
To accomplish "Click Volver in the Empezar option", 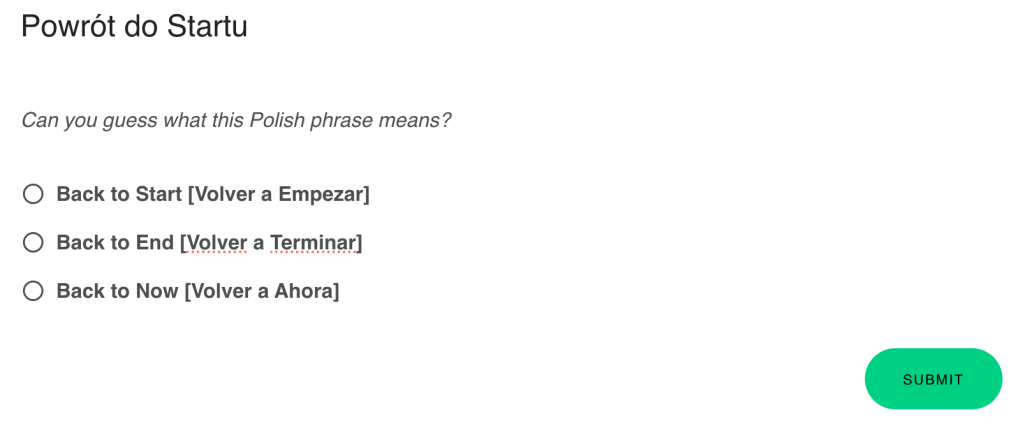I will [x=225, y=194].
